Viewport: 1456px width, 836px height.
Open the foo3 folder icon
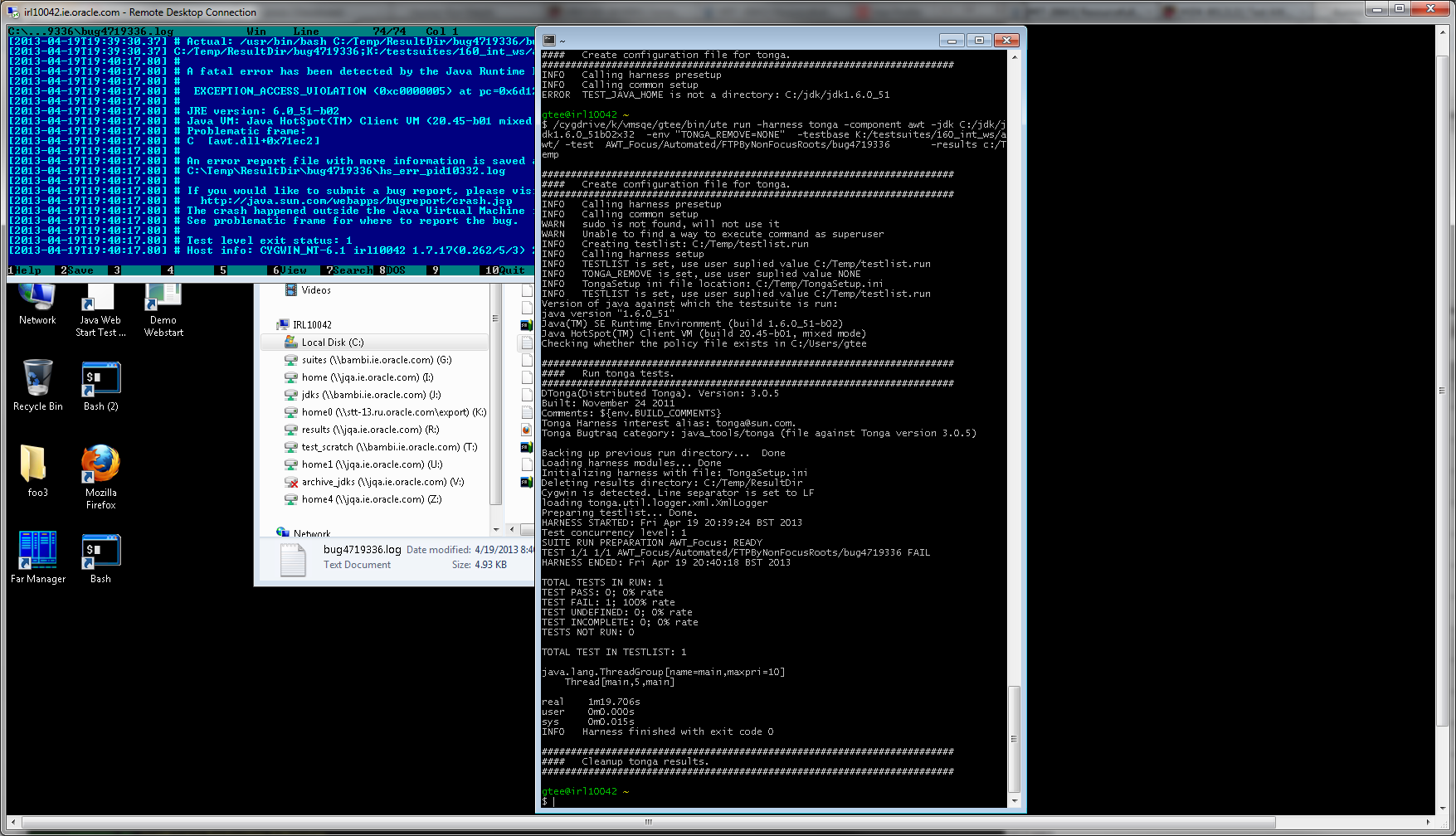37,465
